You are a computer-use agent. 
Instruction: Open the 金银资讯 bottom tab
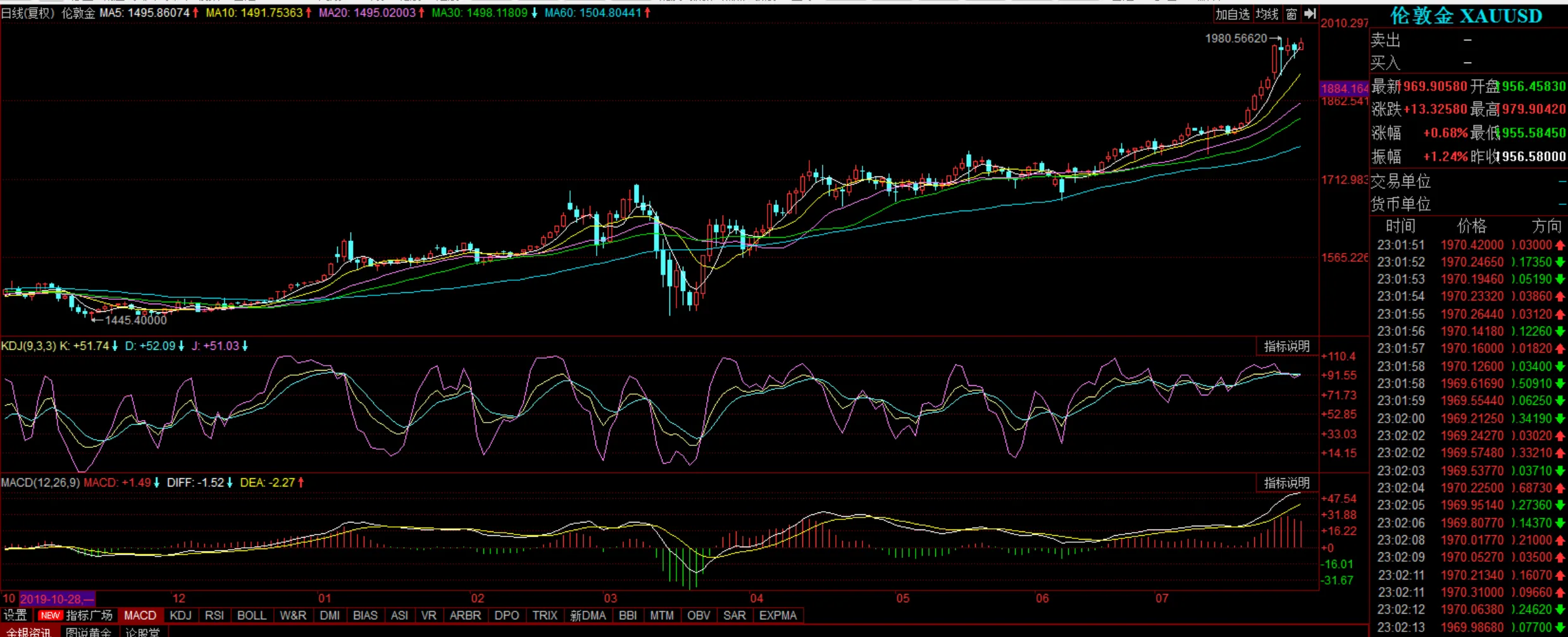29,631
